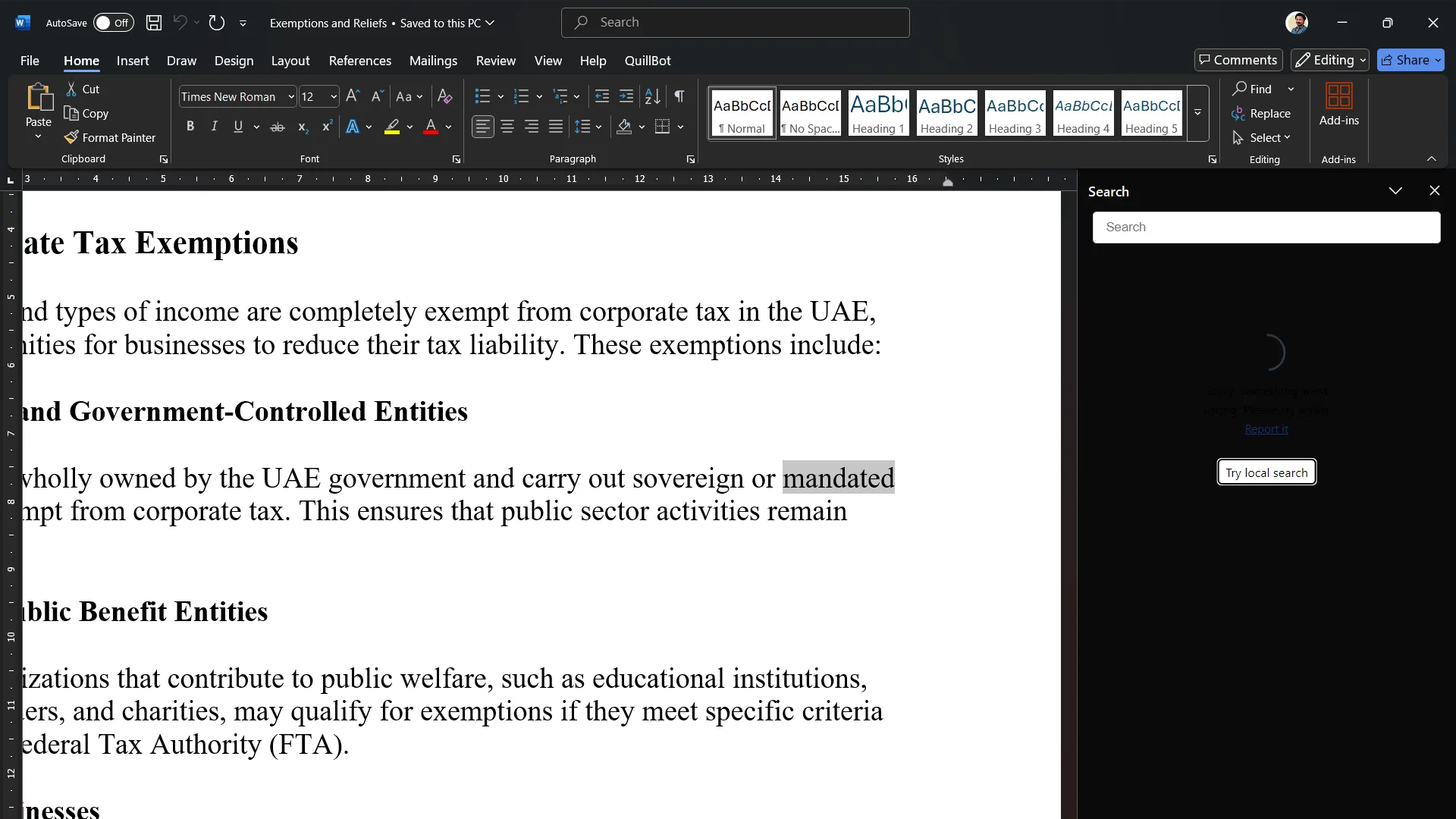The image size is (1456, 819).
Task: Select the Italic formatting icon
Action: click(214, 127)
